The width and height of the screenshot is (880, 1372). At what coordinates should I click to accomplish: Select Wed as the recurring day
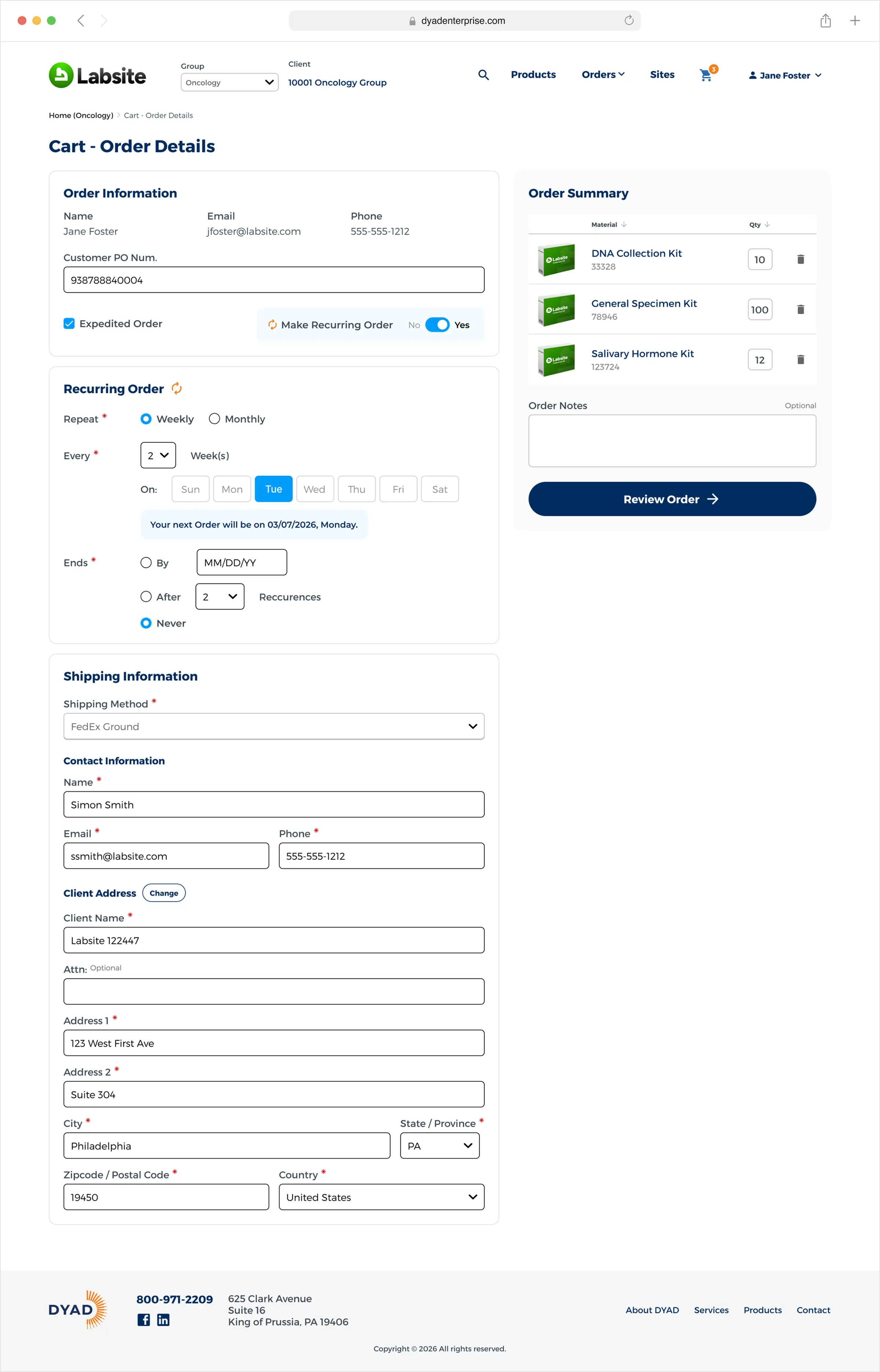click(x=314, y=489)
